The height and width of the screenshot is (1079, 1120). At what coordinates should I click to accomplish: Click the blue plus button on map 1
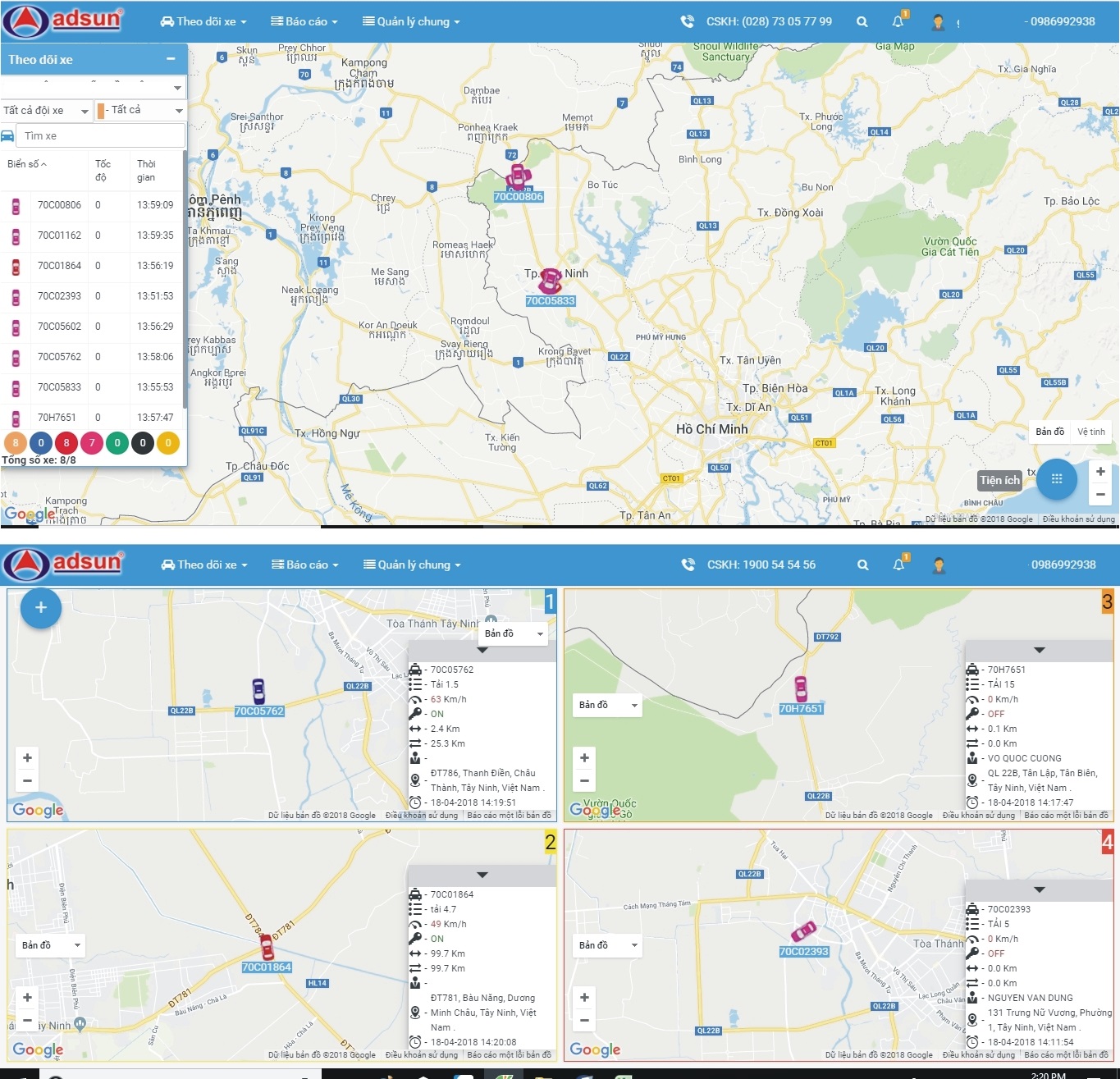click(x=41, y=608)
